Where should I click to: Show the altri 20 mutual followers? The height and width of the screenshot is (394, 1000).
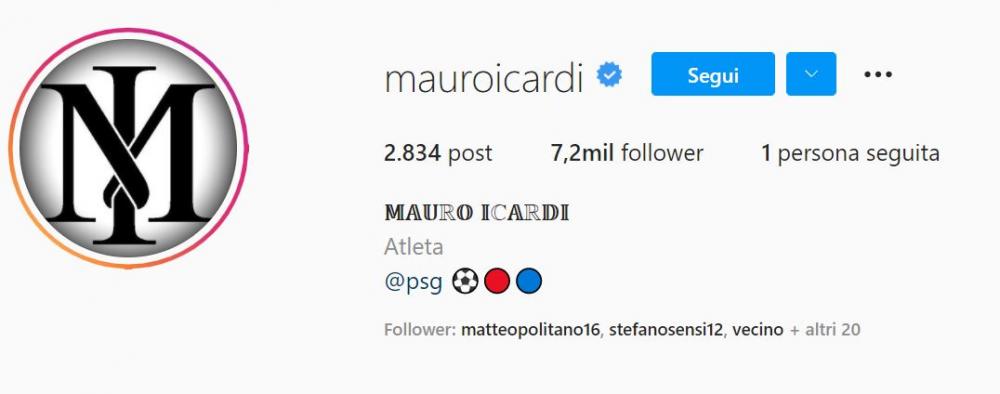[825, 330]
